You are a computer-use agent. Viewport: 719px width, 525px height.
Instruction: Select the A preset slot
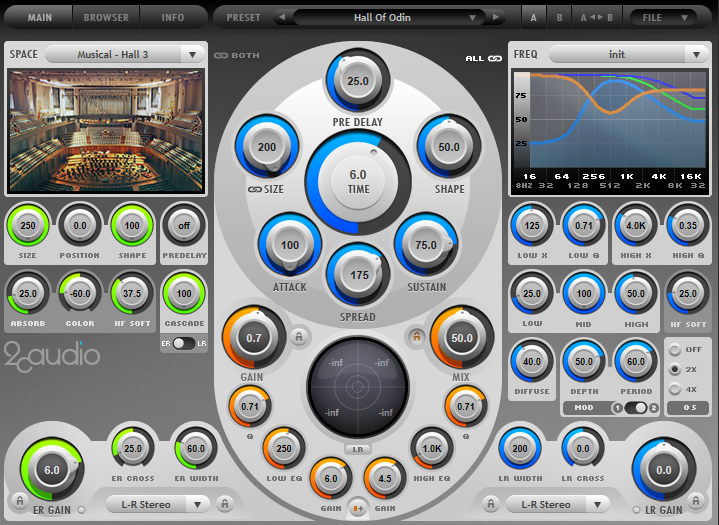(533, 17)
